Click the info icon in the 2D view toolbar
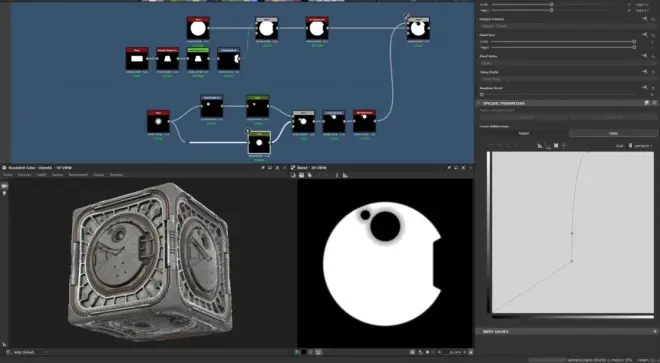This screenshot has height=363, width=660. point(337,175)
